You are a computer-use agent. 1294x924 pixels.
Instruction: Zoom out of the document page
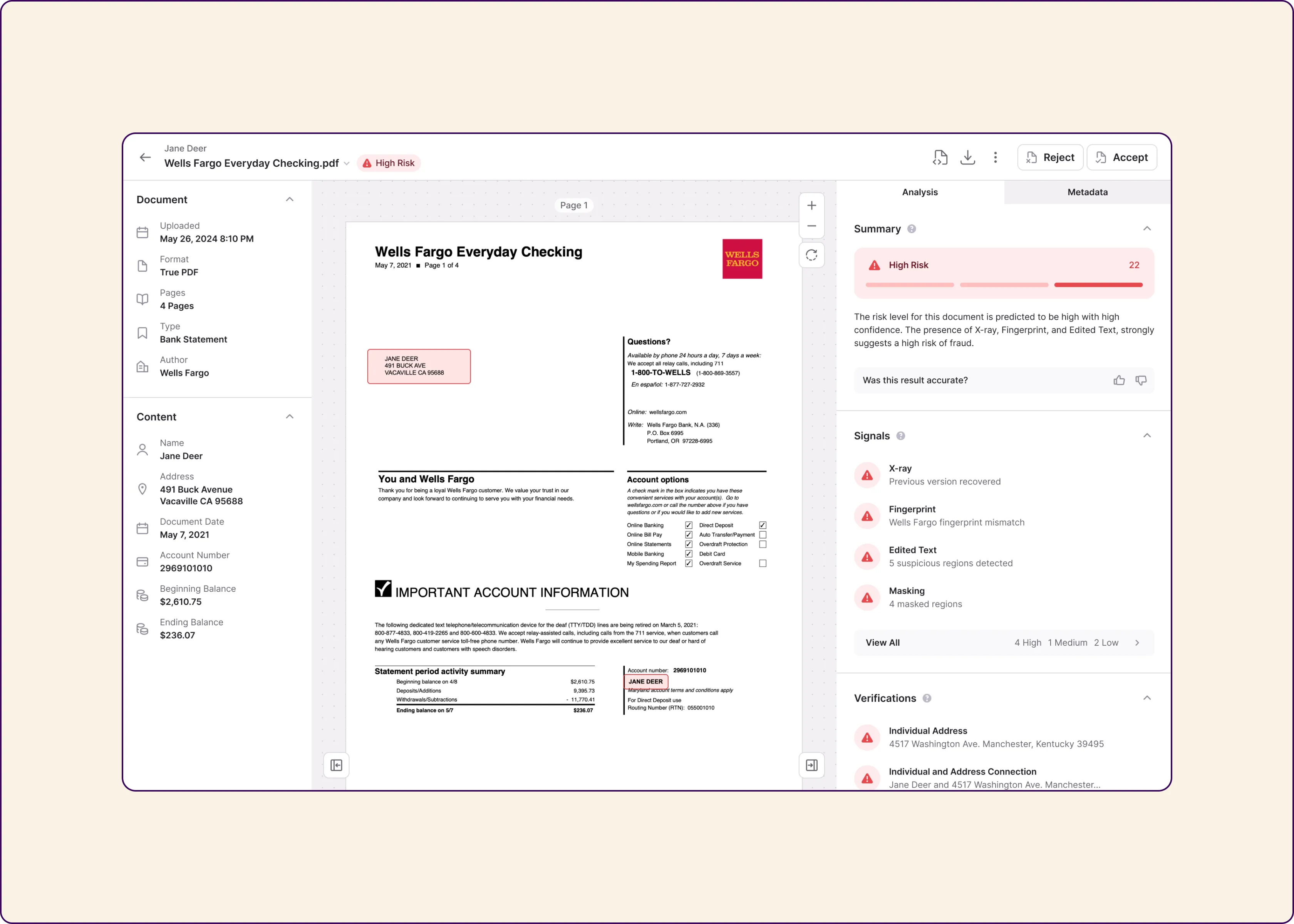[811, 226]
